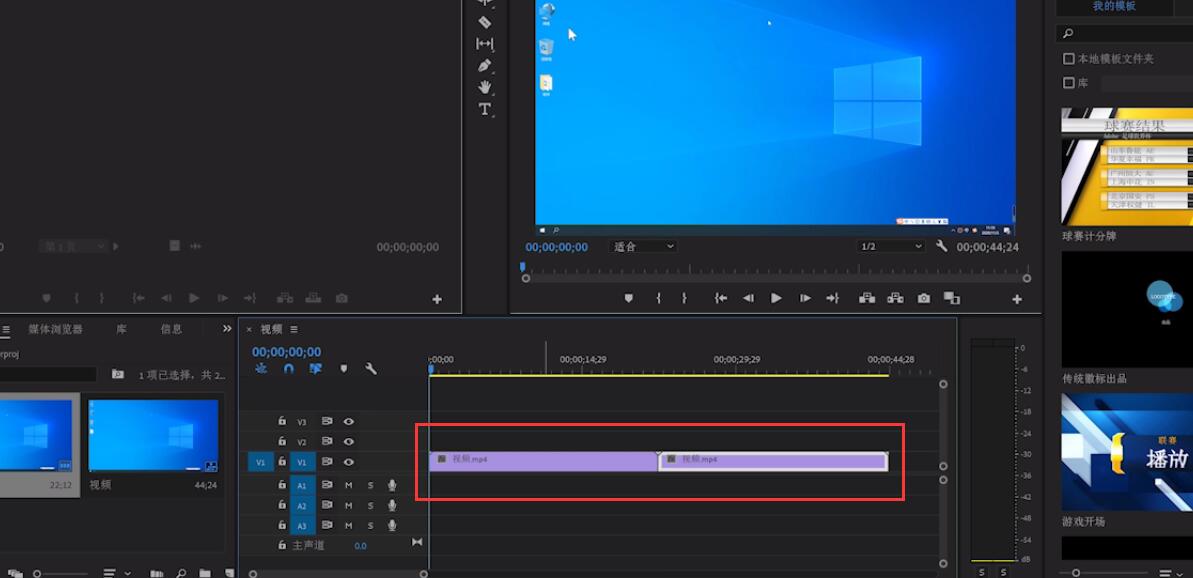Go to Out point in Program monitor
The image size is (1193, 578).
833,299
